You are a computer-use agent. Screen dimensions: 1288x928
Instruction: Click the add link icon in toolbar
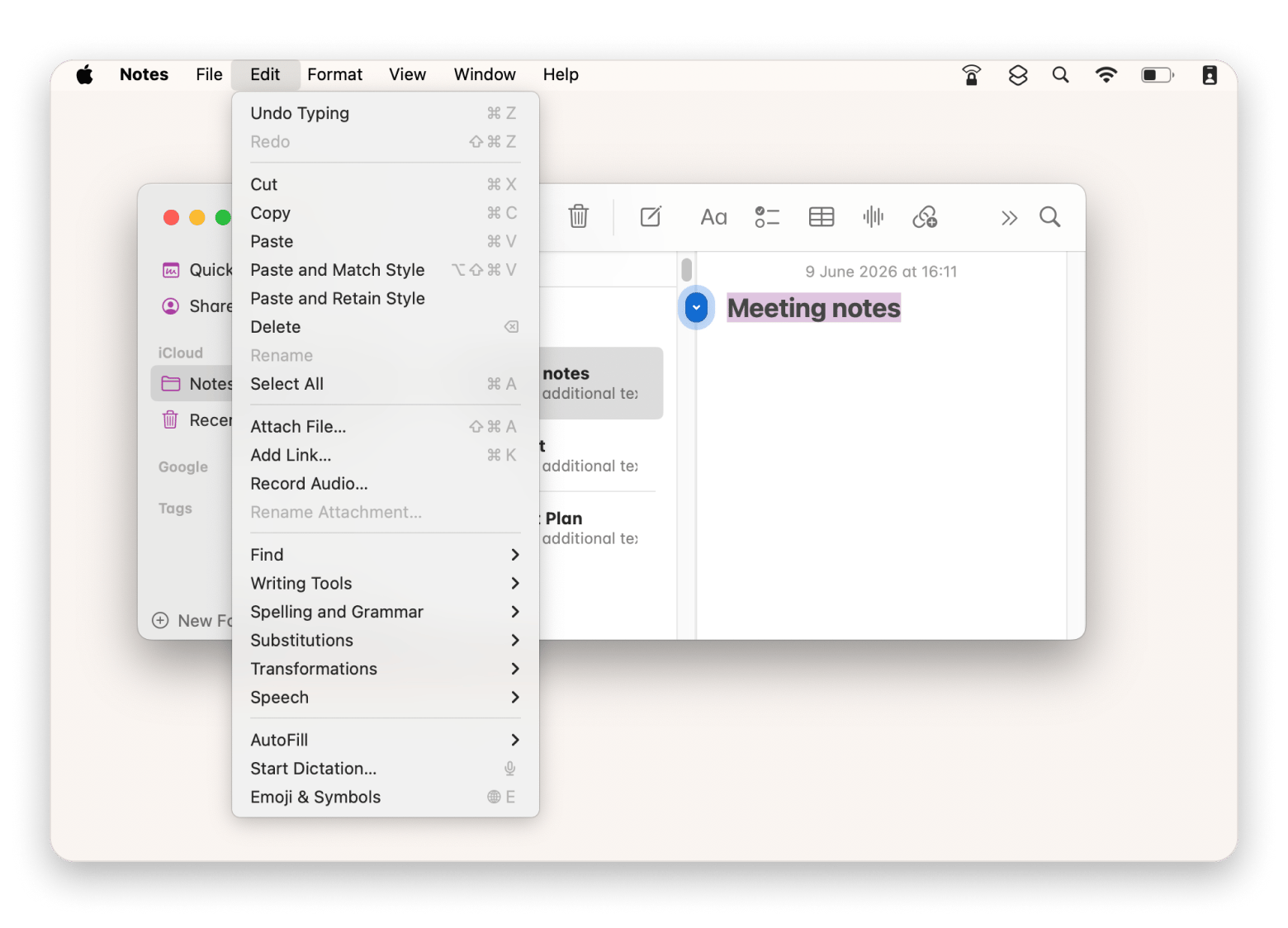tap(925, 217)
